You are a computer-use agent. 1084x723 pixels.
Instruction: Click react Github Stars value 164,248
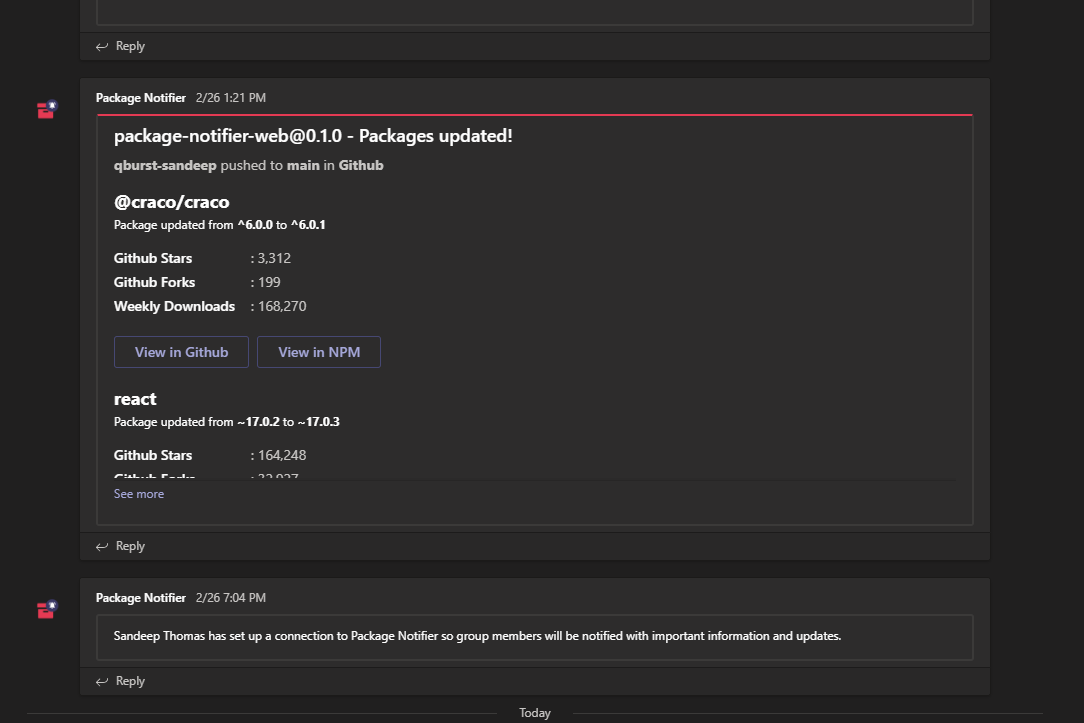coord(282,455)
